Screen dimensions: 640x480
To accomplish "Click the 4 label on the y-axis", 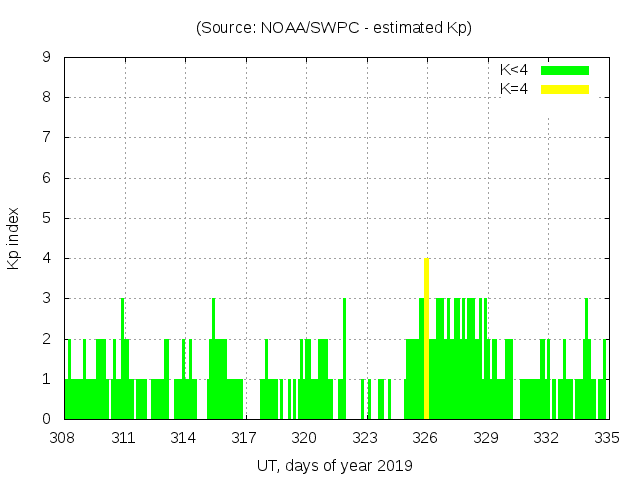I will (x=46, y=259).
